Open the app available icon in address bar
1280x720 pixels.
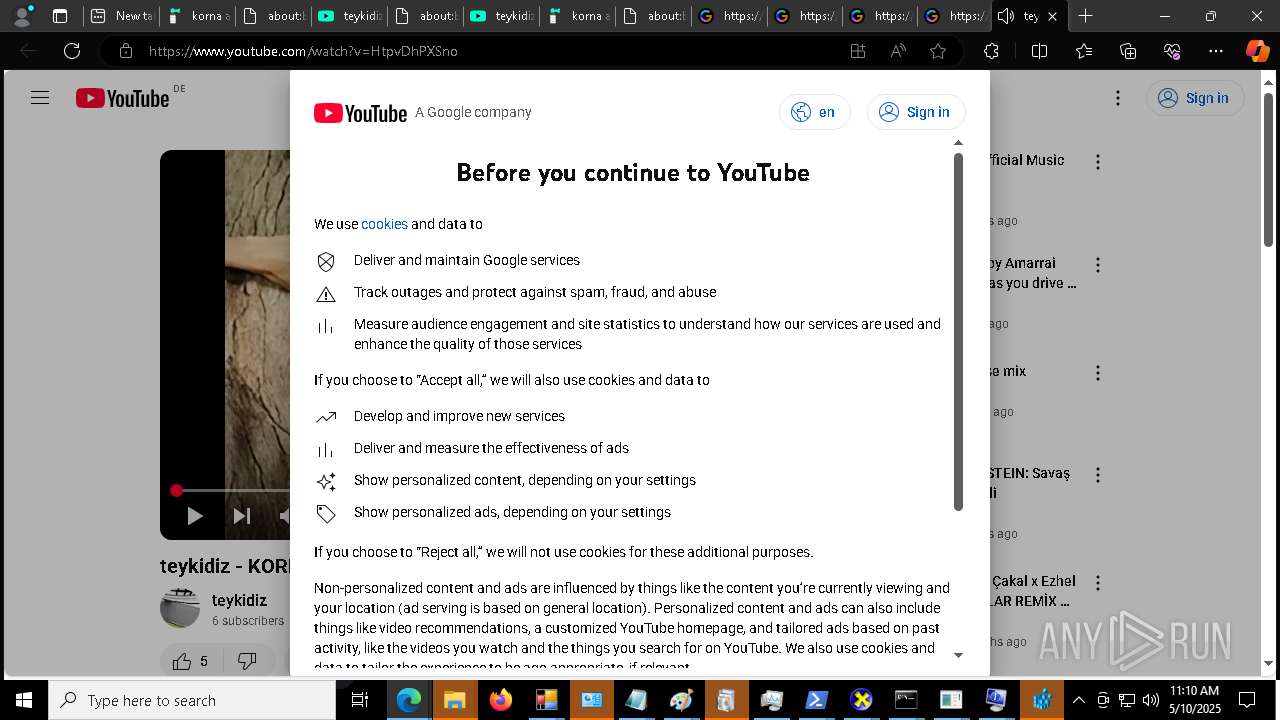(x=858, y=51)
